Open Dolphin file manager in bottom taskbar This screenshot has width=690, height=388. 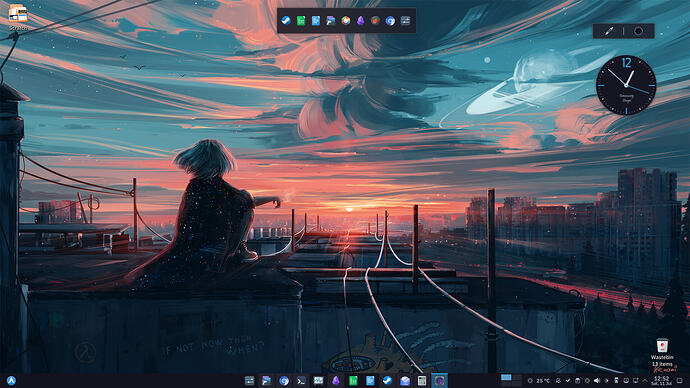267,381
